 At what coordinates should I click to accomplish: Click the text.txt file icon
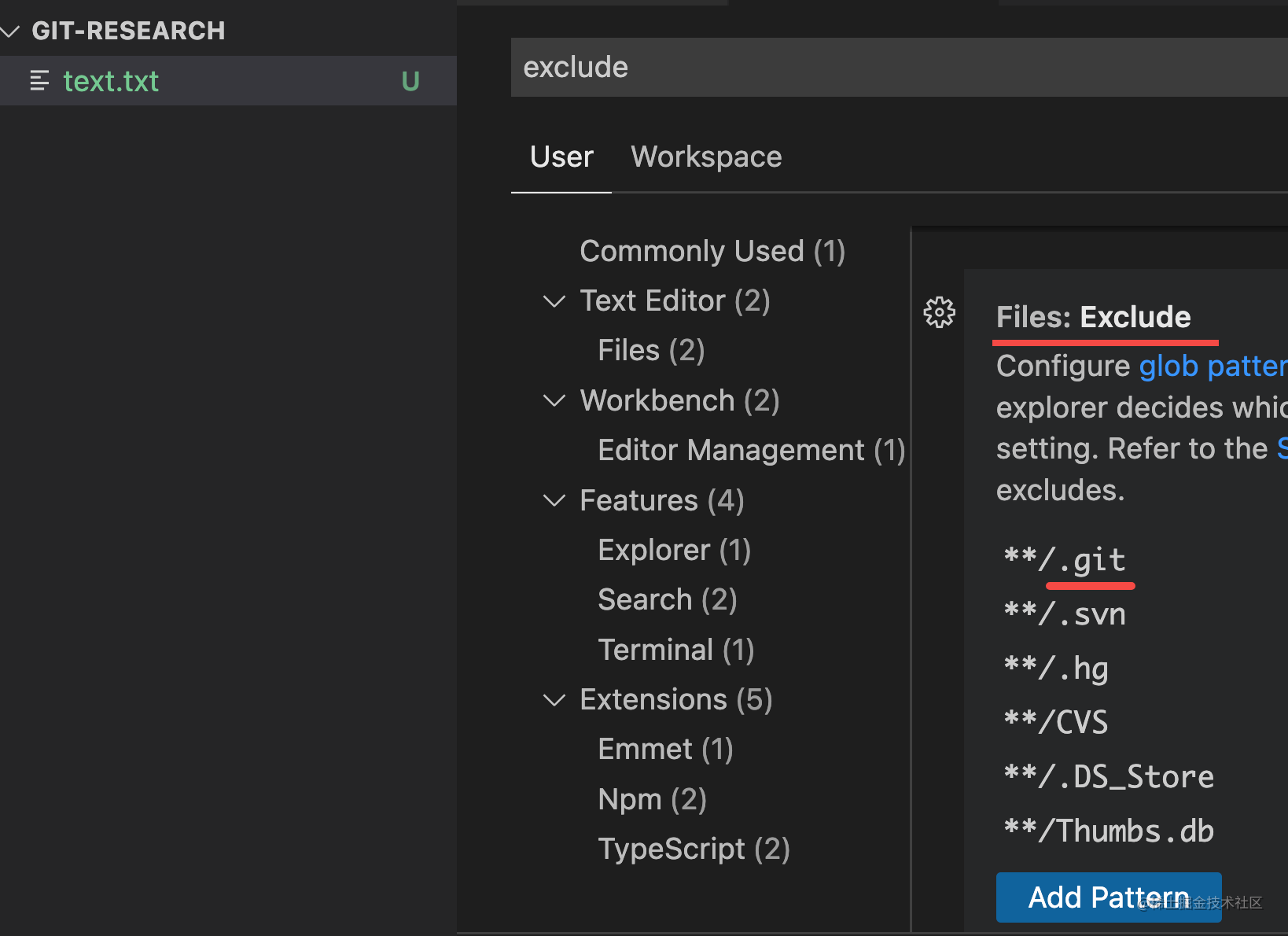(39, 81)
